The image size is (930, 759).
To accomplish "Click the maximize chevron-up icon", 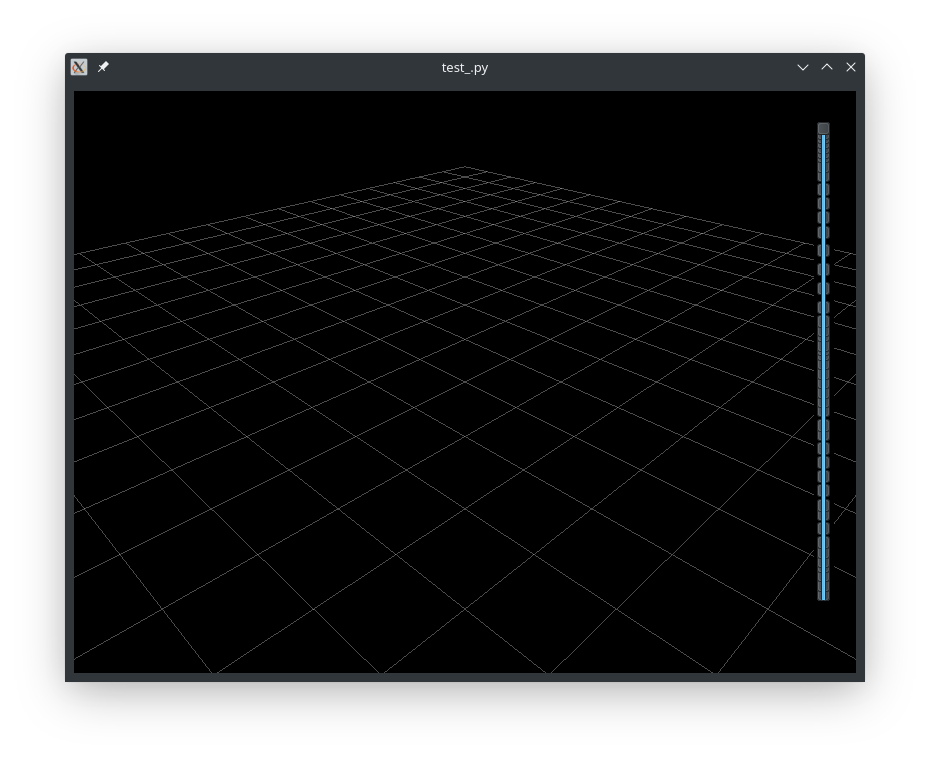I will point(827,67).
